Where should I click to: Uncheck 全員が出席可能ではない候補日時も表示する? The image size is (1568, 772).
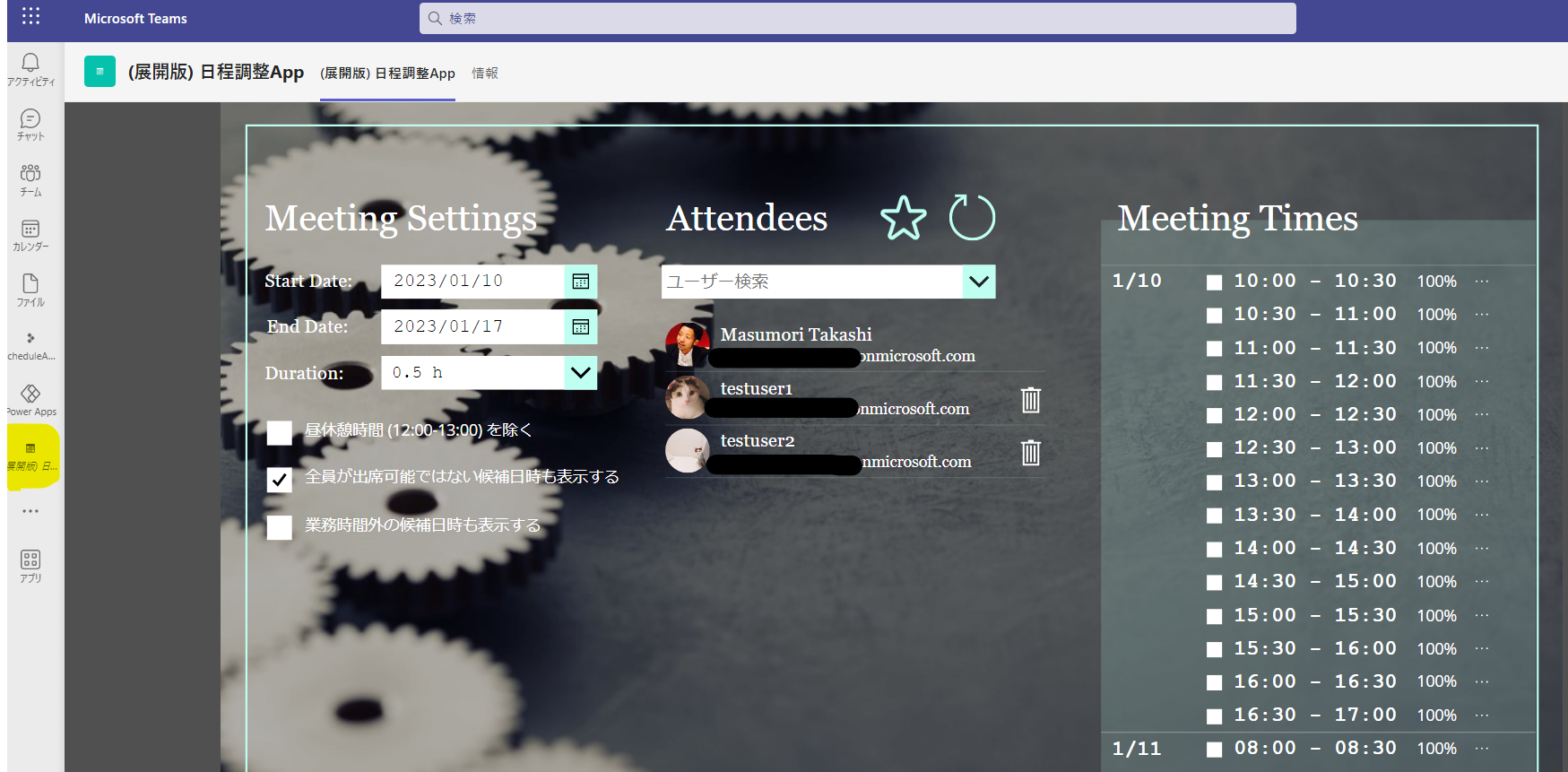(x=280, y=480)
